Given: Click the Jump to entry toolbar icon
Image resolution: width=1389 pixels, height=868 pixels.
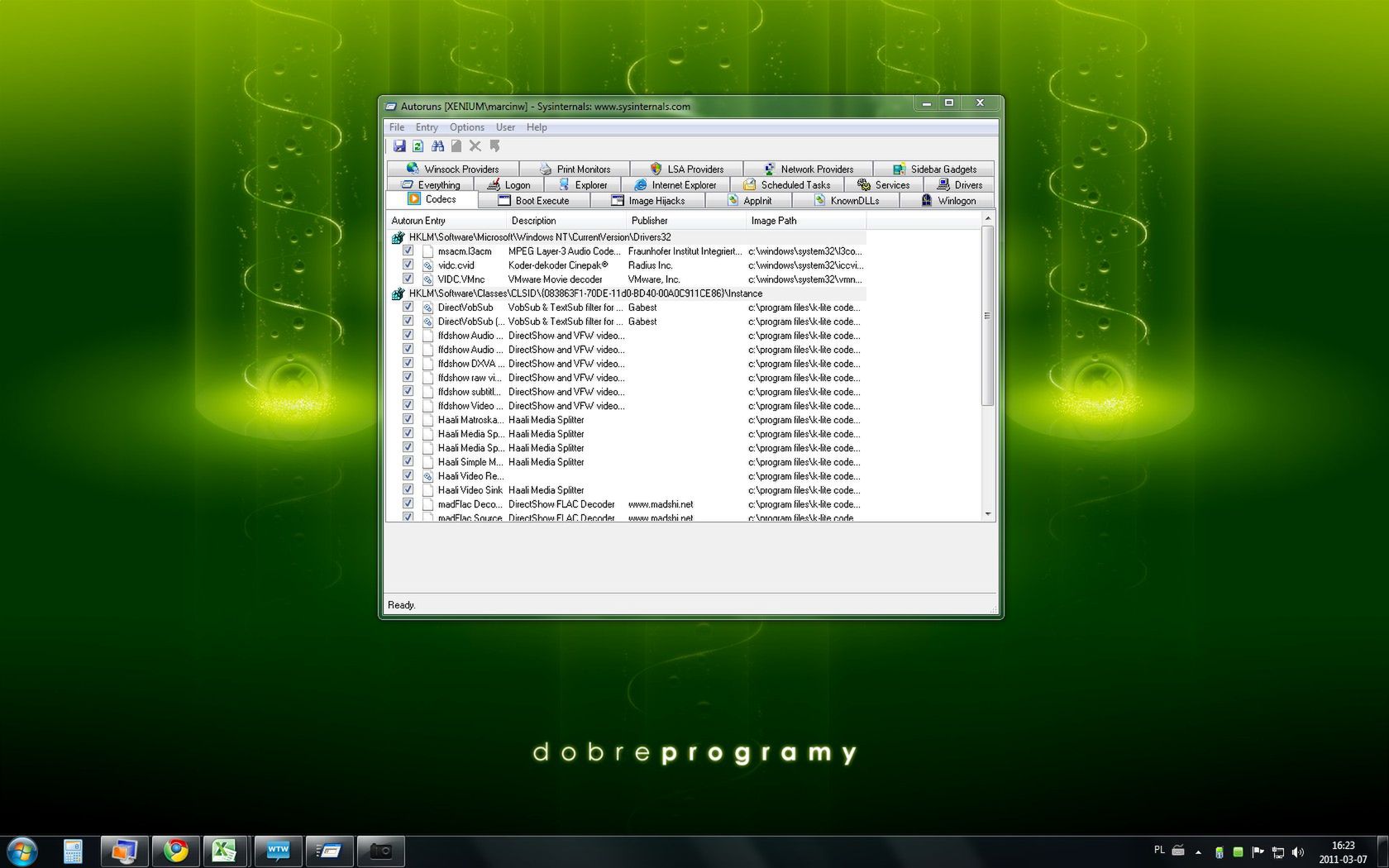Looking at the screenshot, I should [494, 146].
